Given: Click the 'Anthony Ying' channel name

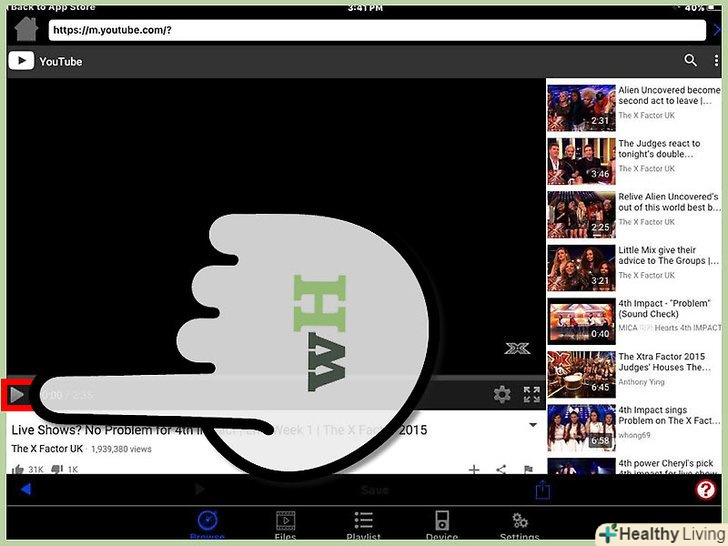Looking at the screenshot, I should coord(641,382).
